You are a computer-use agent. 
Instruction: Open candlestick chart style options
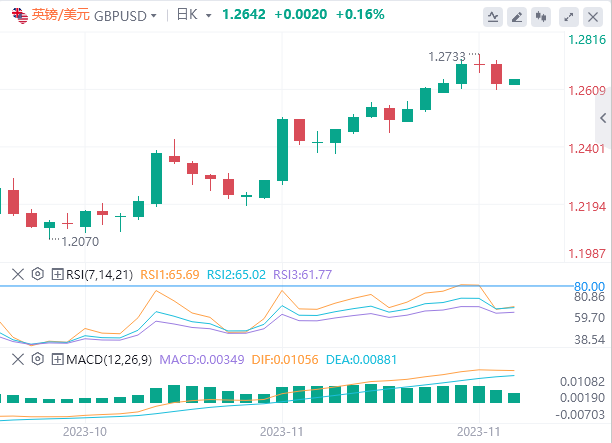[x=542, y=16]
